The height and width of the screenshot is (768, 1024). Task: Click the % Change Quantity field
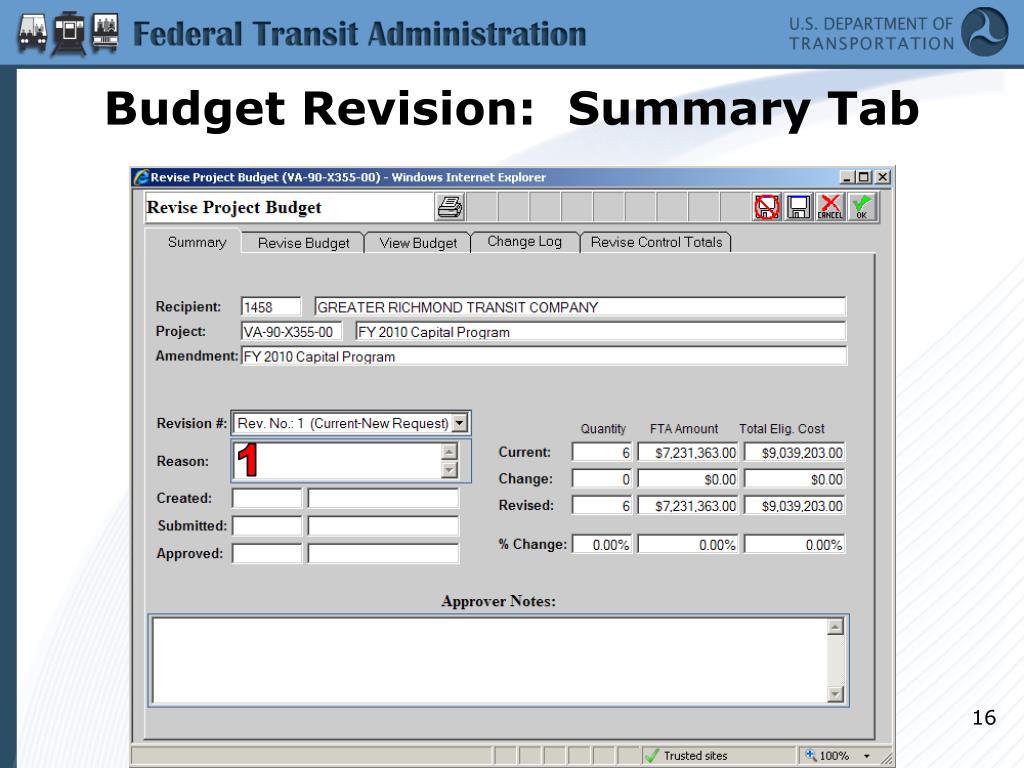tap(602, 544)
